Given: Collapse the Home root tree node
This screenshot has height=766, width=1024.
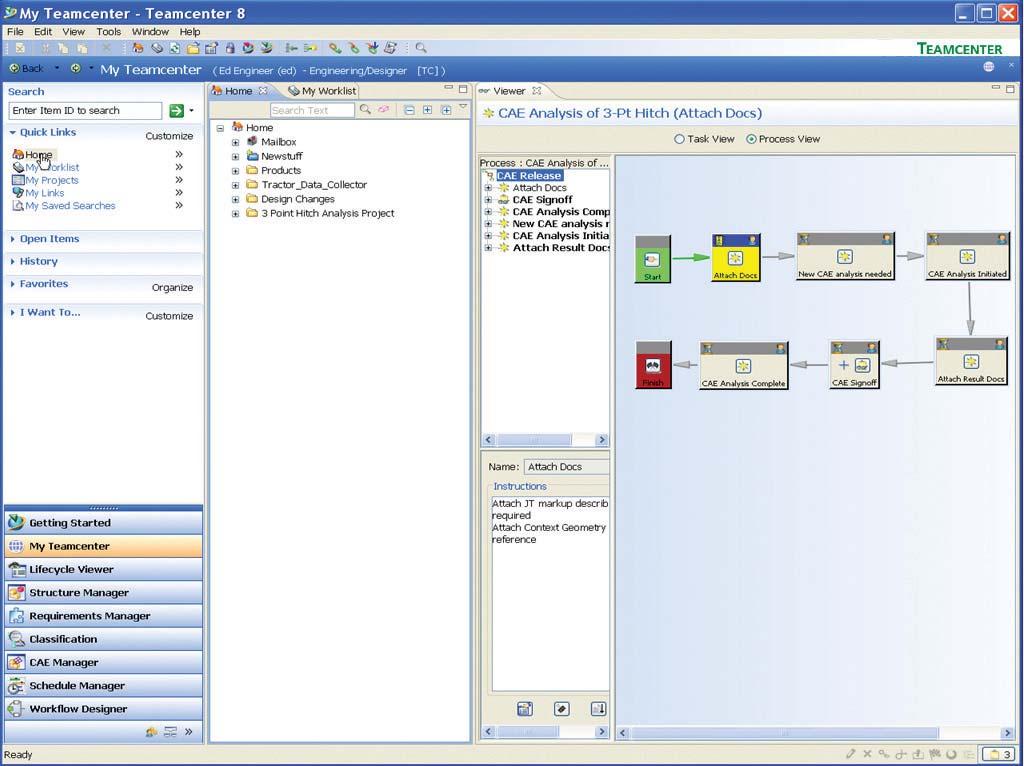Looking at the screenshot, I should tap(220, 128).
